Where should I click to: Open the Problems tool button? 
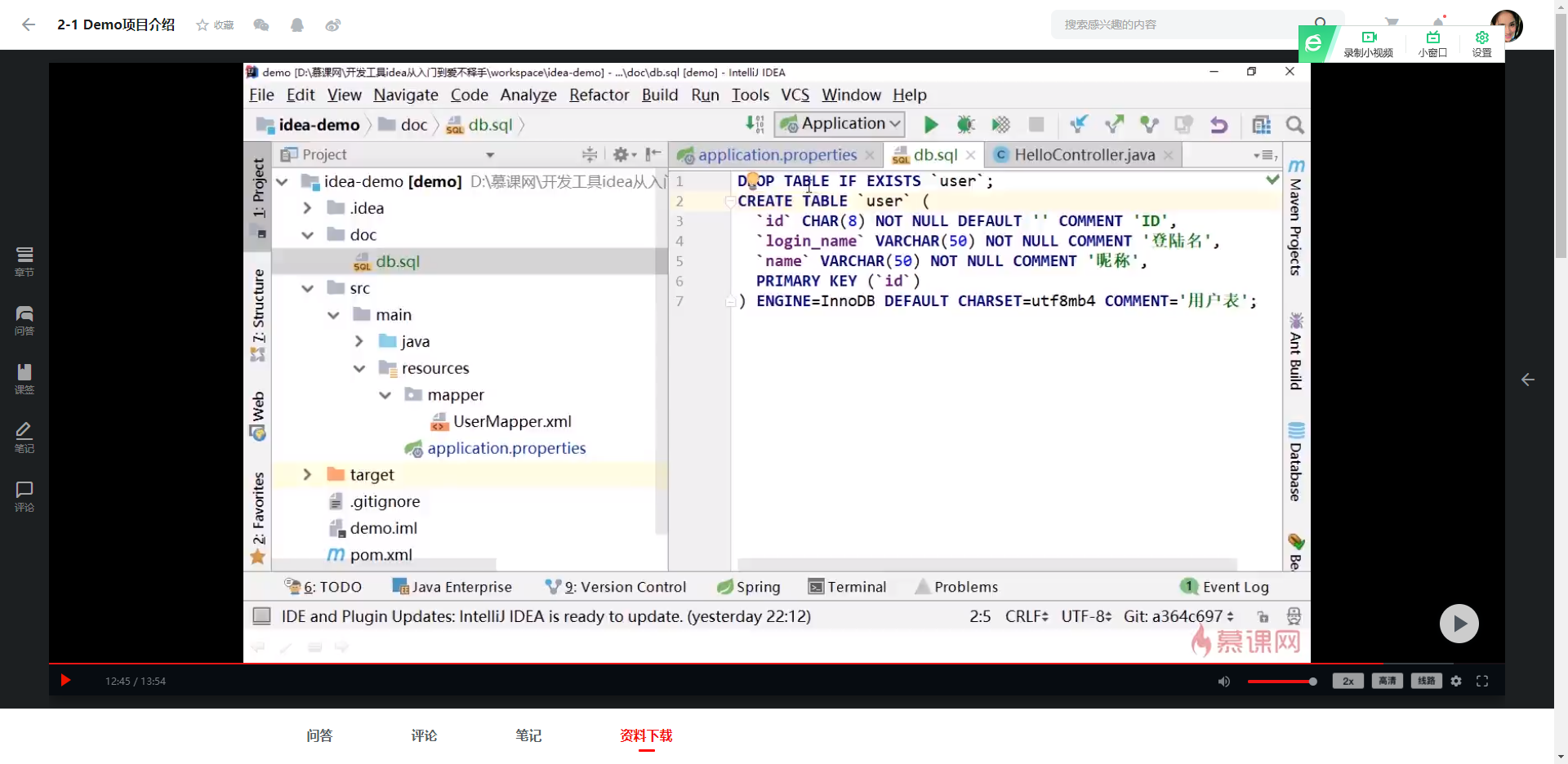pos(956,587)
